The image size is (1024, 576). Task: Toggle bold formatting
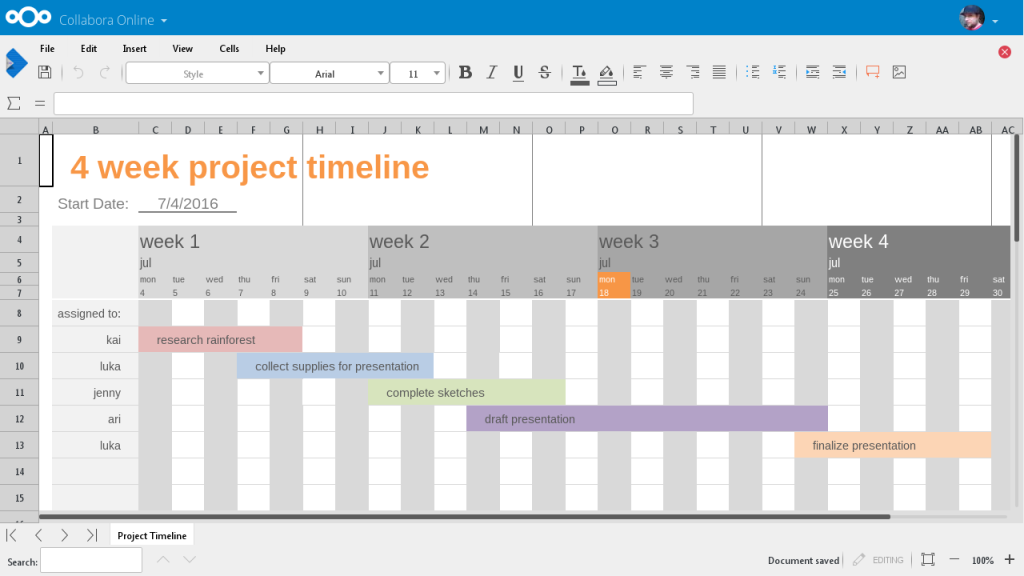coord(465,72)
